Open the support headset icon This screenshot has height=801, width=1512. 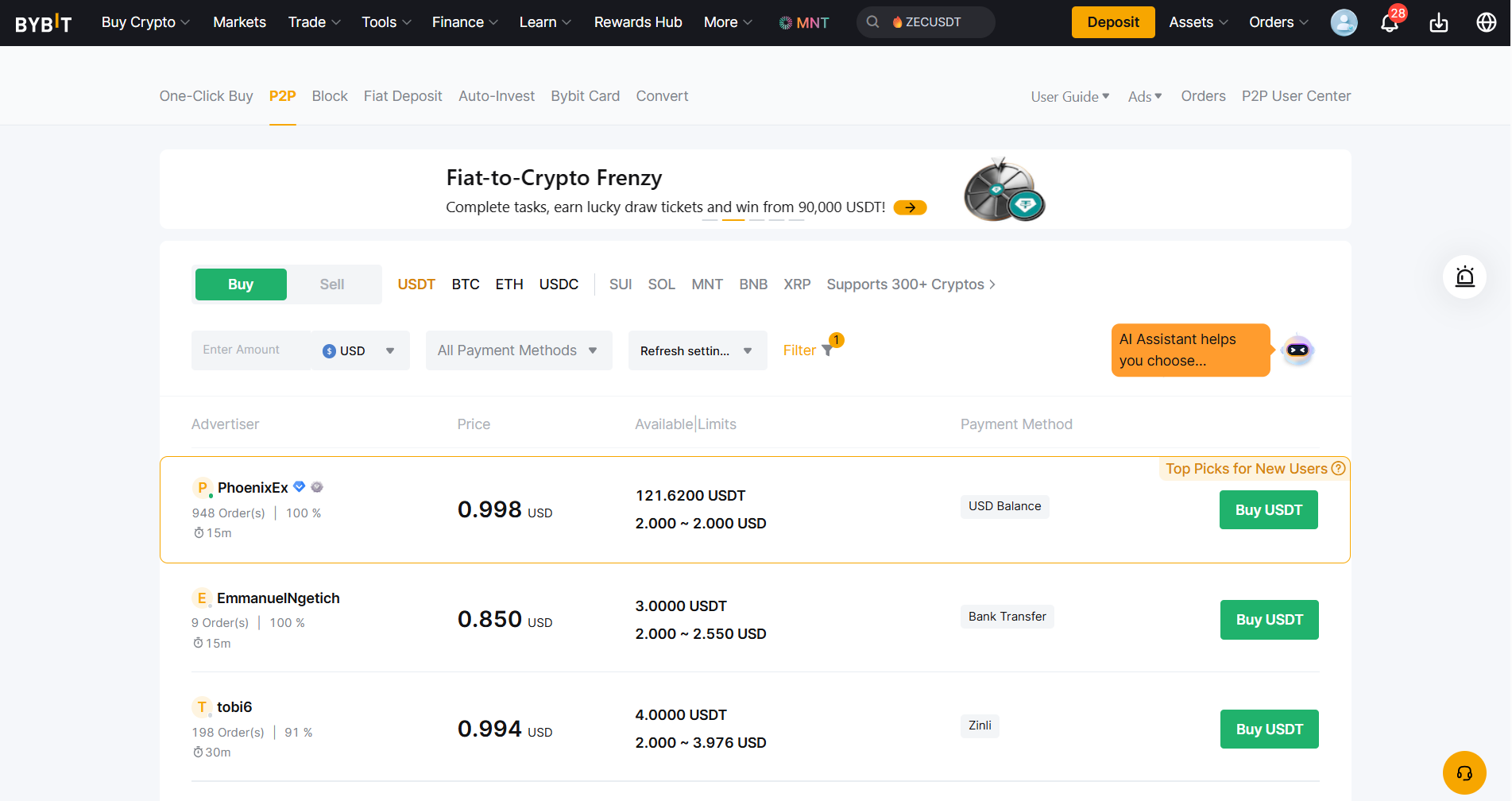[1464, 772]
